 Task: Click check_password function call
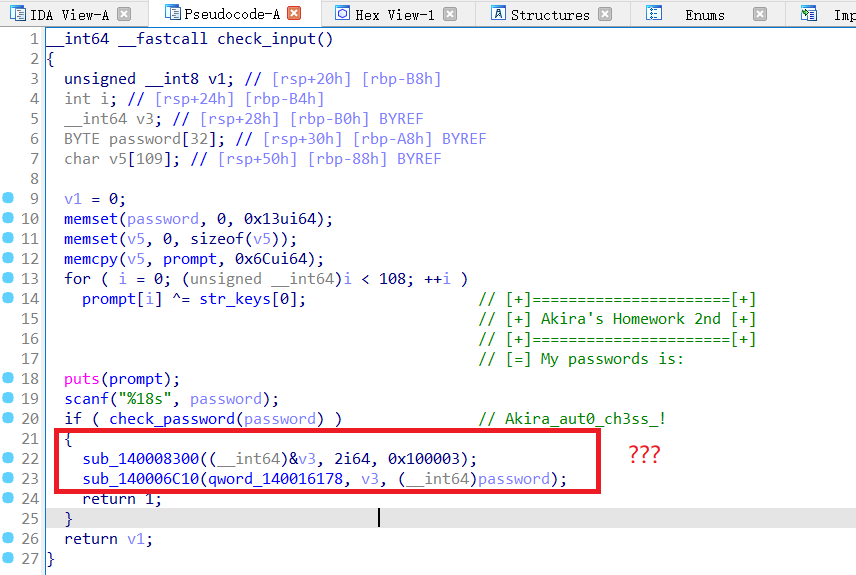pos(172,419)
